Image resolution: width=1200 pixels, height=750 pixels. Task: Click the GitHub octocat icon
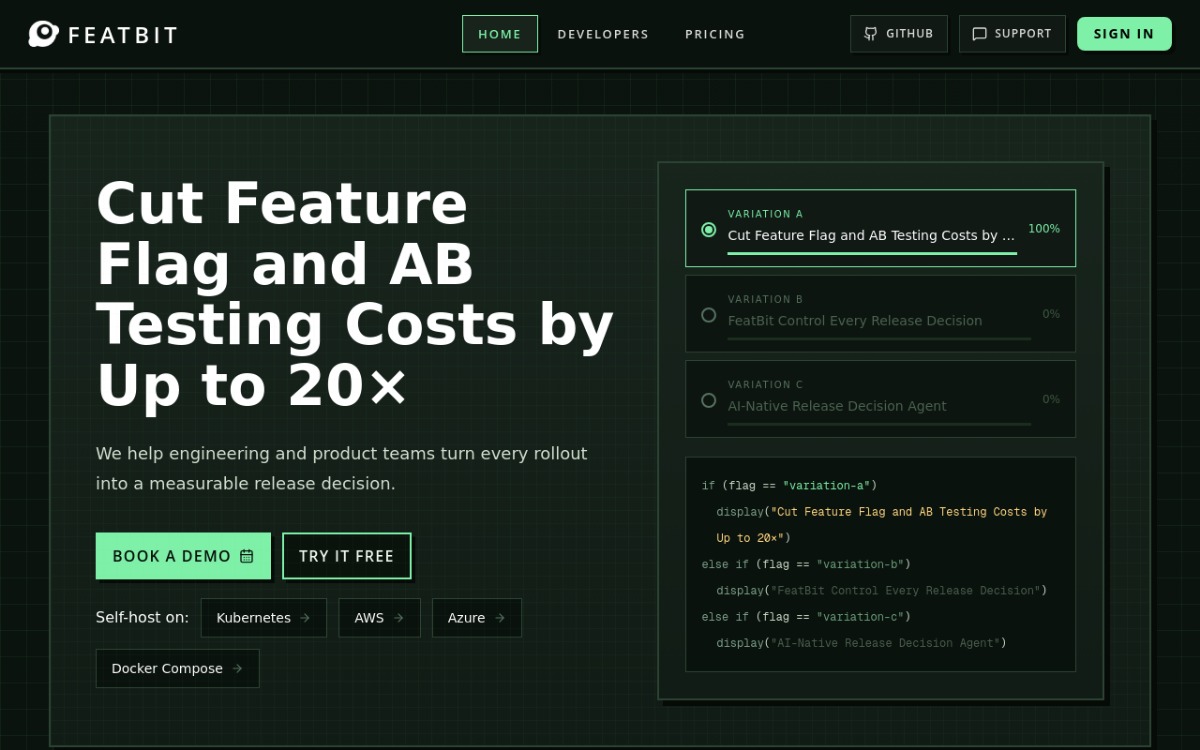coord(871,34)
